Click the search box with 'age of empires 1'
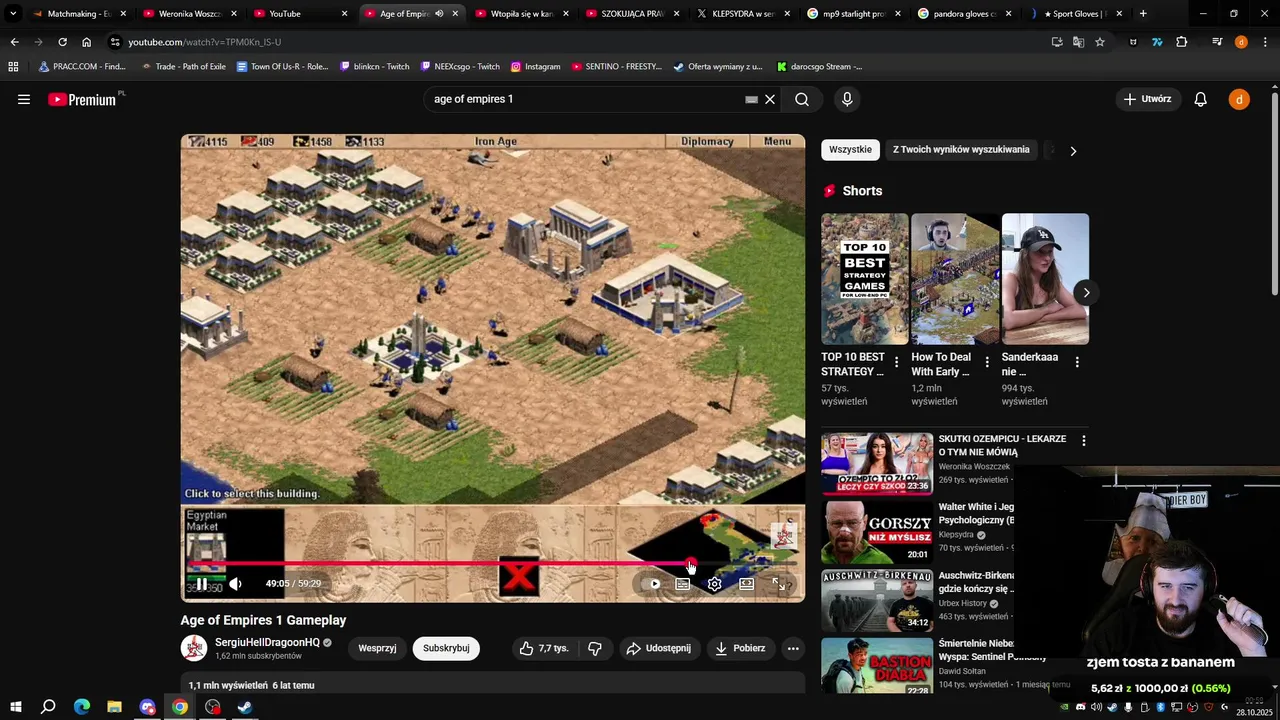Image resolution: width=1280 pixels, height=720 pixels. tap(585, 99)
